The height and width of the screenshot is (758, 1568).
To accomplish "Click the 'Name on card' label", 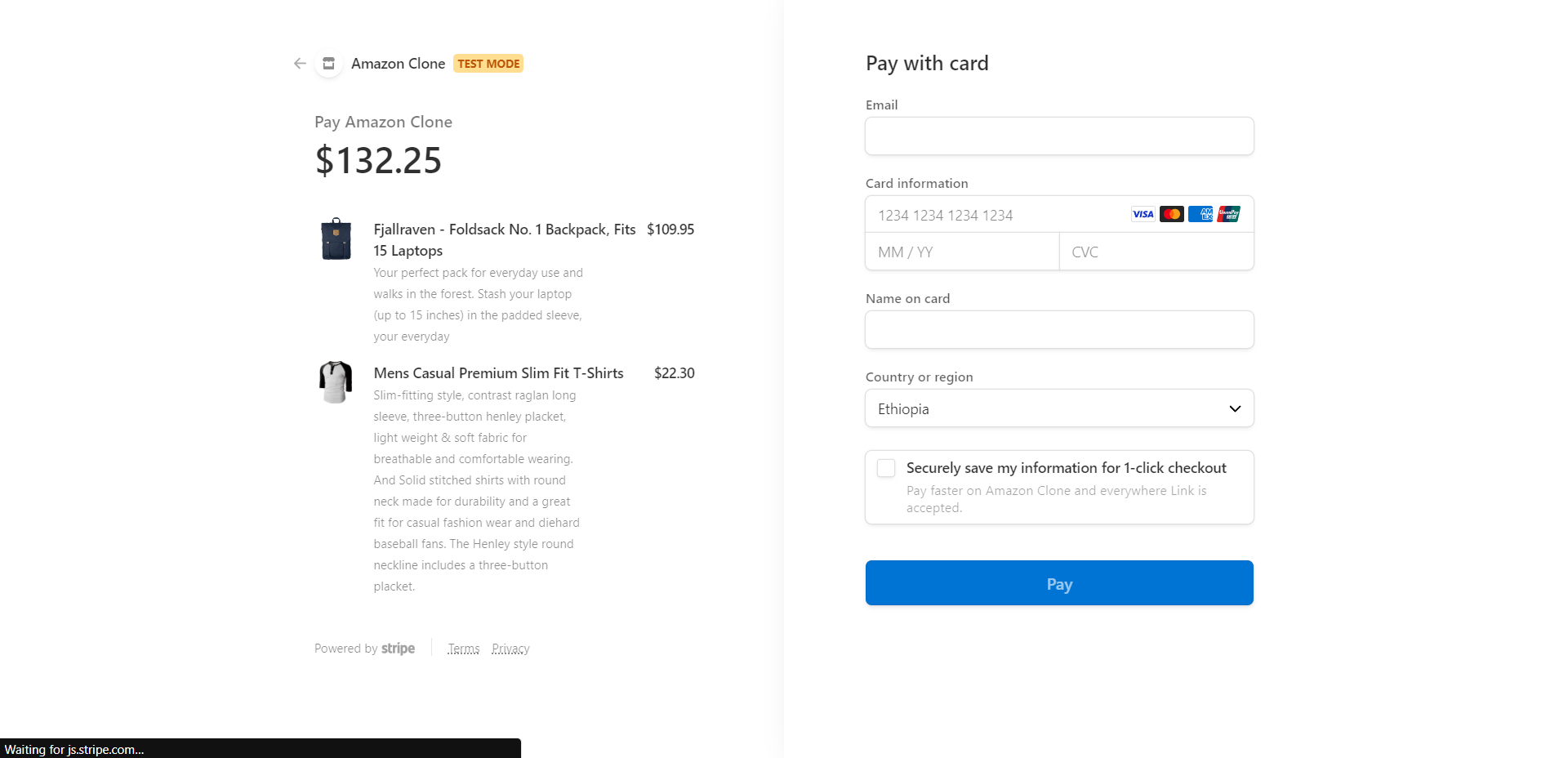I will (x=907, y=299).
